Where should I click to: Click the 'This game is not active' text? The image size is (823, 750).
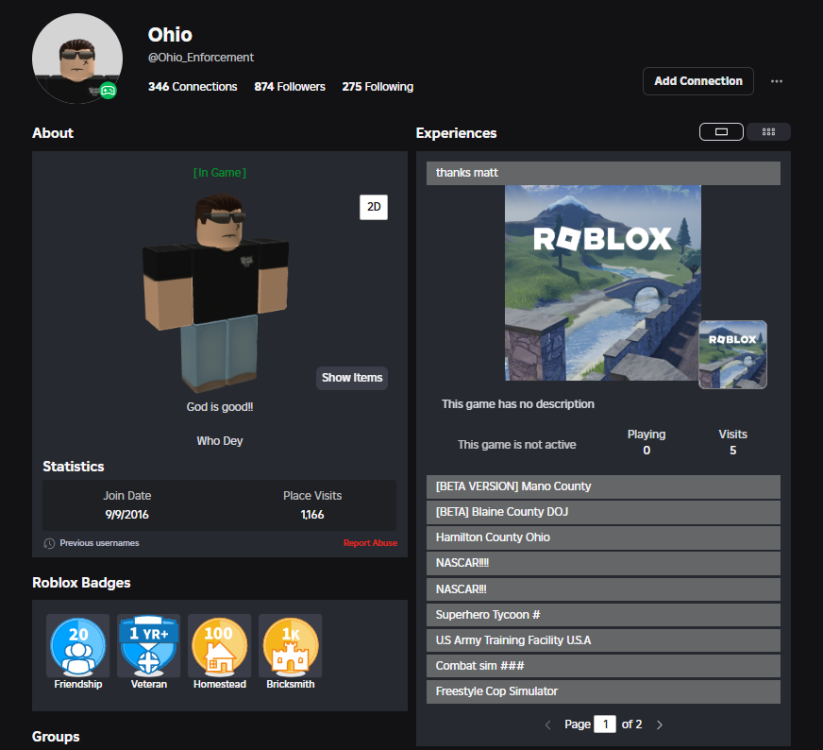(517, 445)
